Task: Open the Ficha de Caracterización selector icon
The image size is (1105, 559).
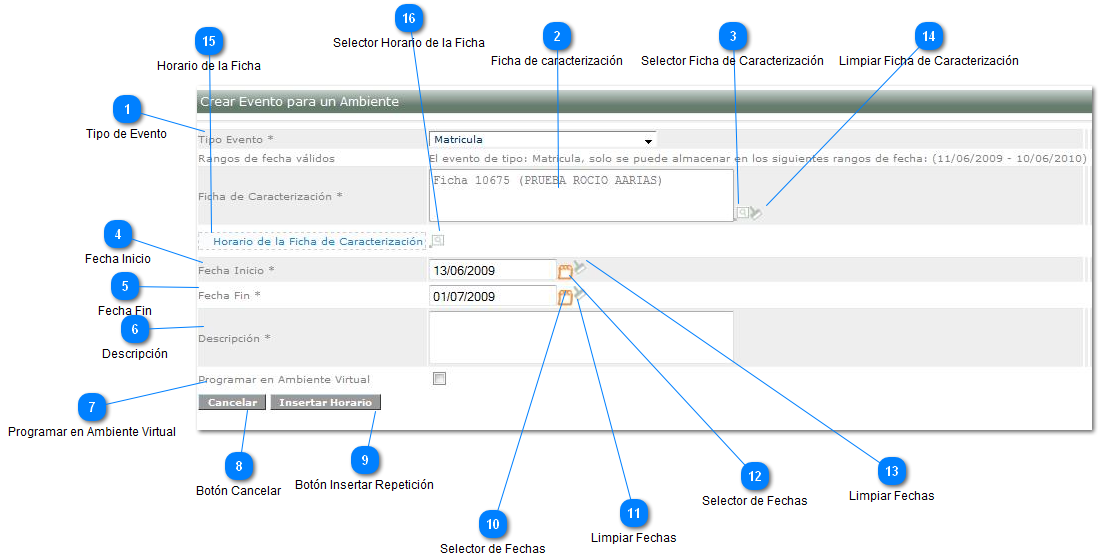Action: click(x=741, y=212)
